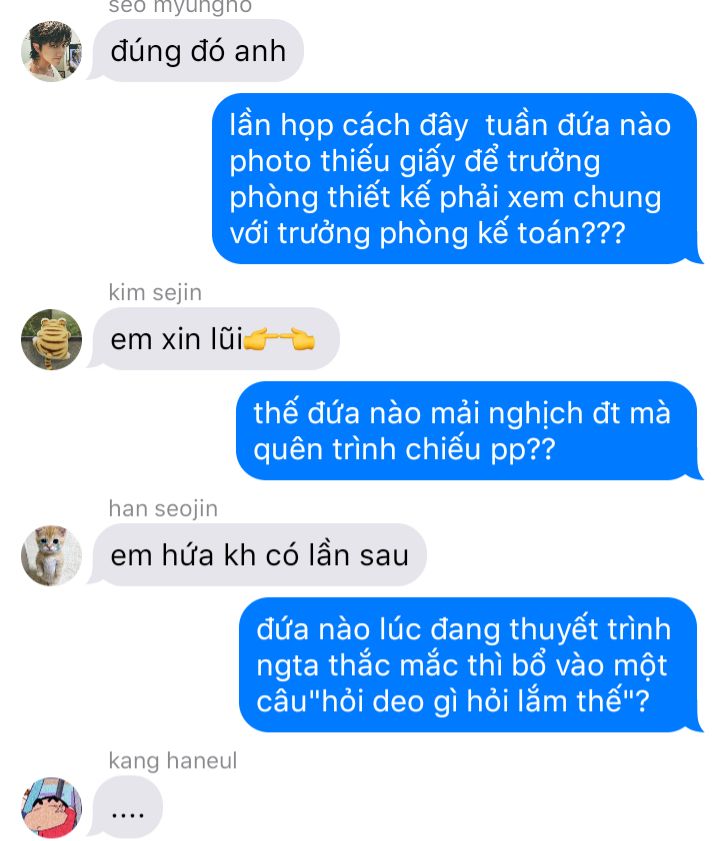Open kang haneul's cartoon avatar
720x841 pixels.
(x=52, y=808)
